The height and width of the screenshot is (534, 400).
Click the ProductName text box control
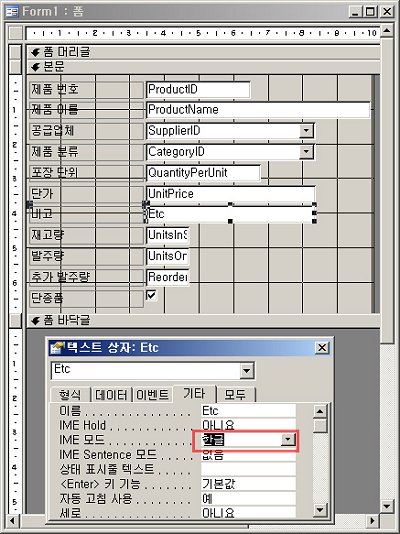click(x=258, y=110)
